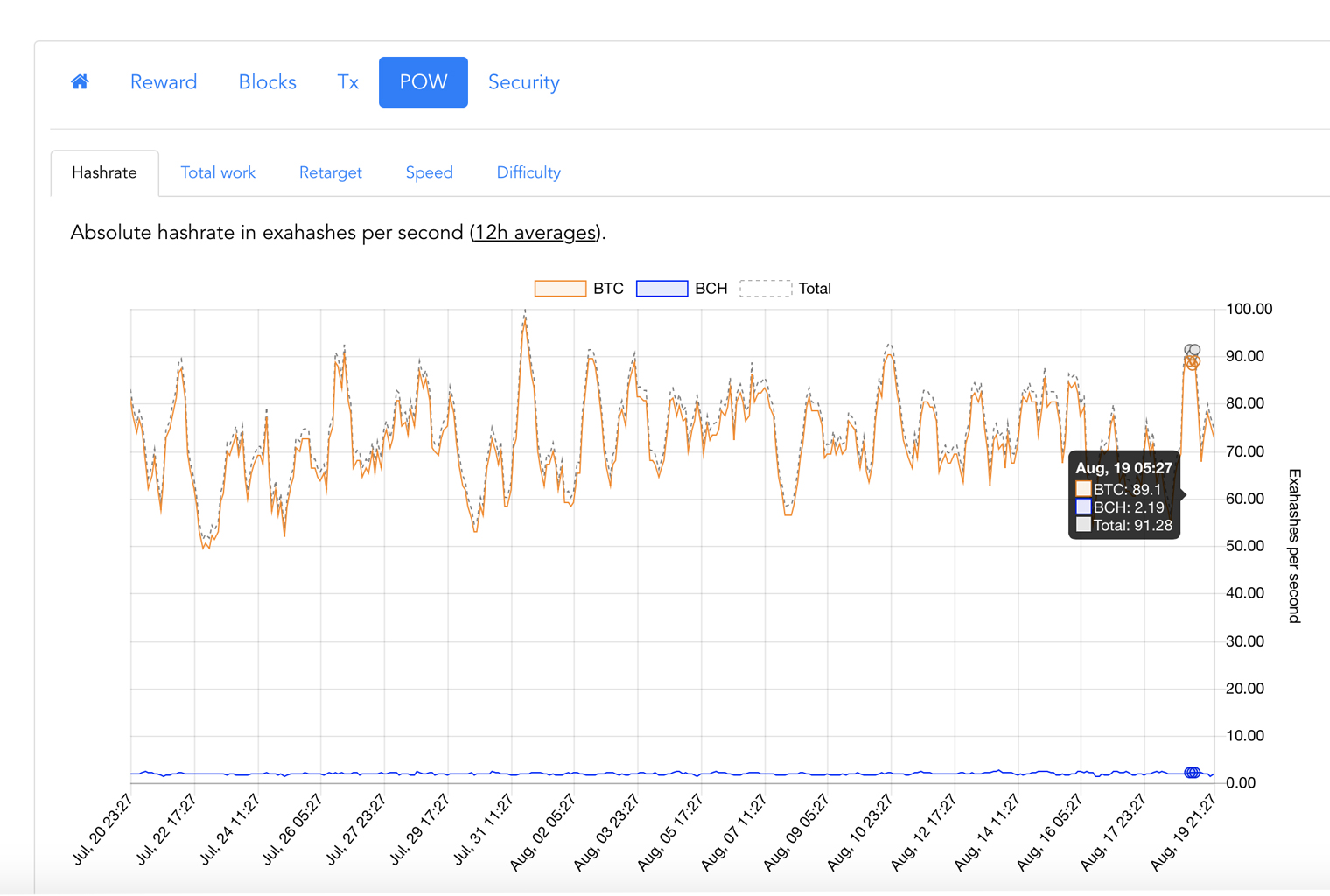Toggle the BTC series in the legend

[560, 288]
